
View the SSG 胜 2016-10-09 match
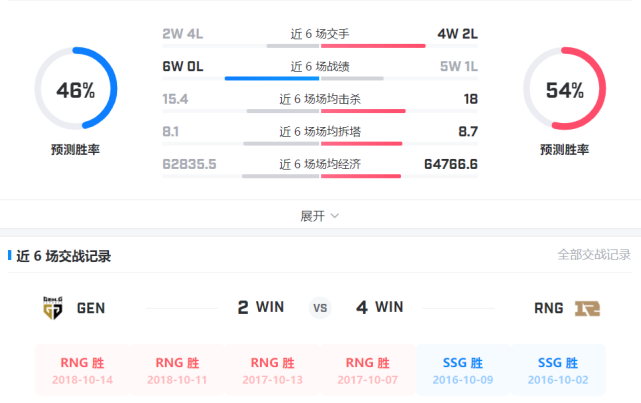(463, 371)
